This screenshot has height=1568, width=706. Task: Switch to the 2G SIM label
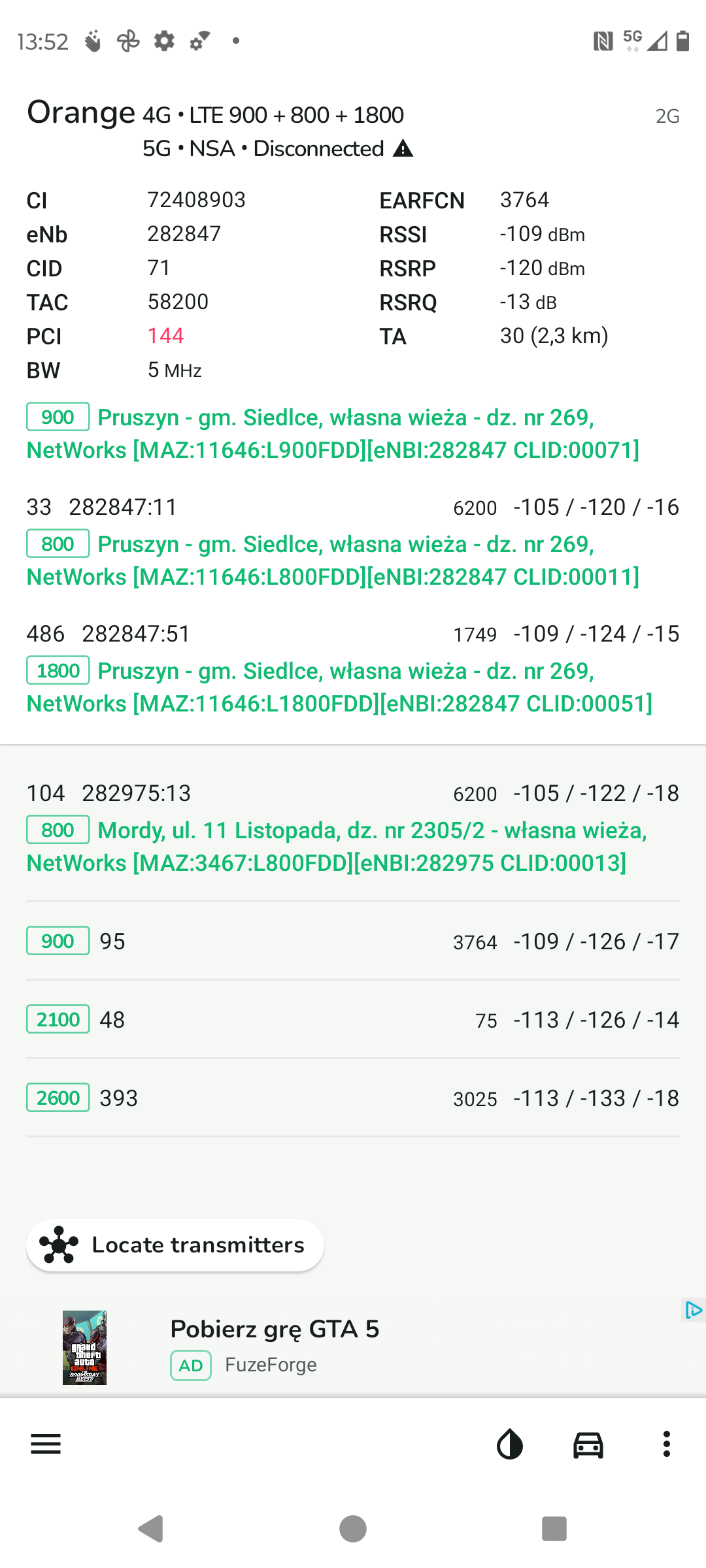point(667,116)
